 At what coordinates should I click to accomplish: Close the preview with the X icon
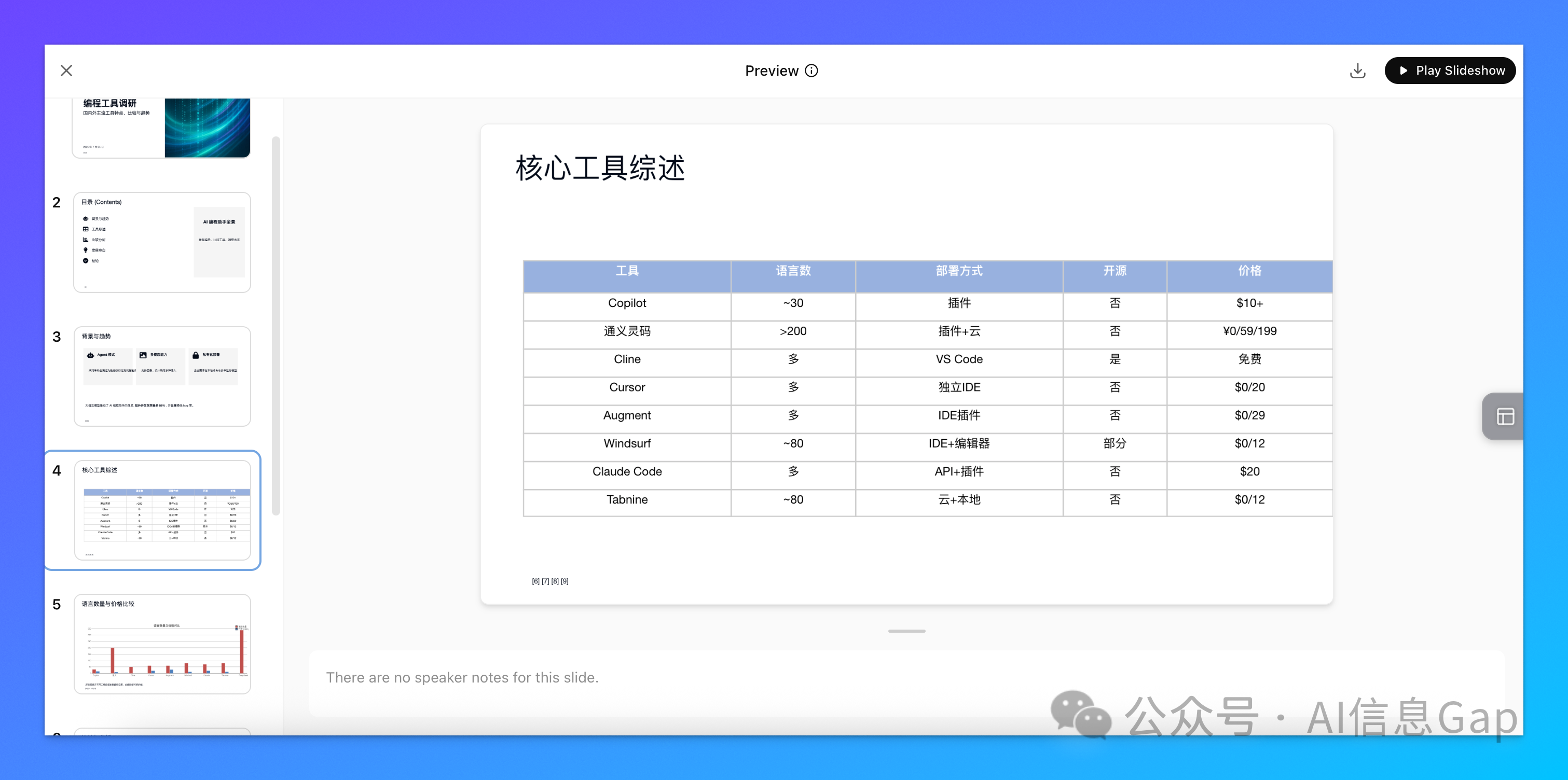(66, 71)
